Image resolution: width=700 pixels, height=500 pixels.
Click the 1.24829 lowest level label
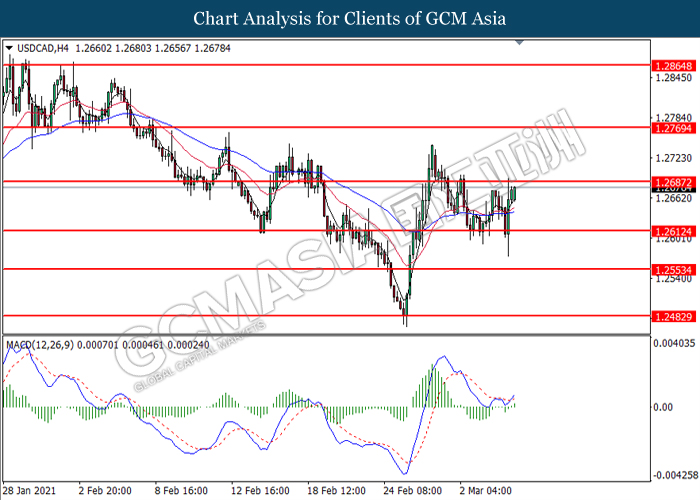pyautogui.click(x=671, y=315)
